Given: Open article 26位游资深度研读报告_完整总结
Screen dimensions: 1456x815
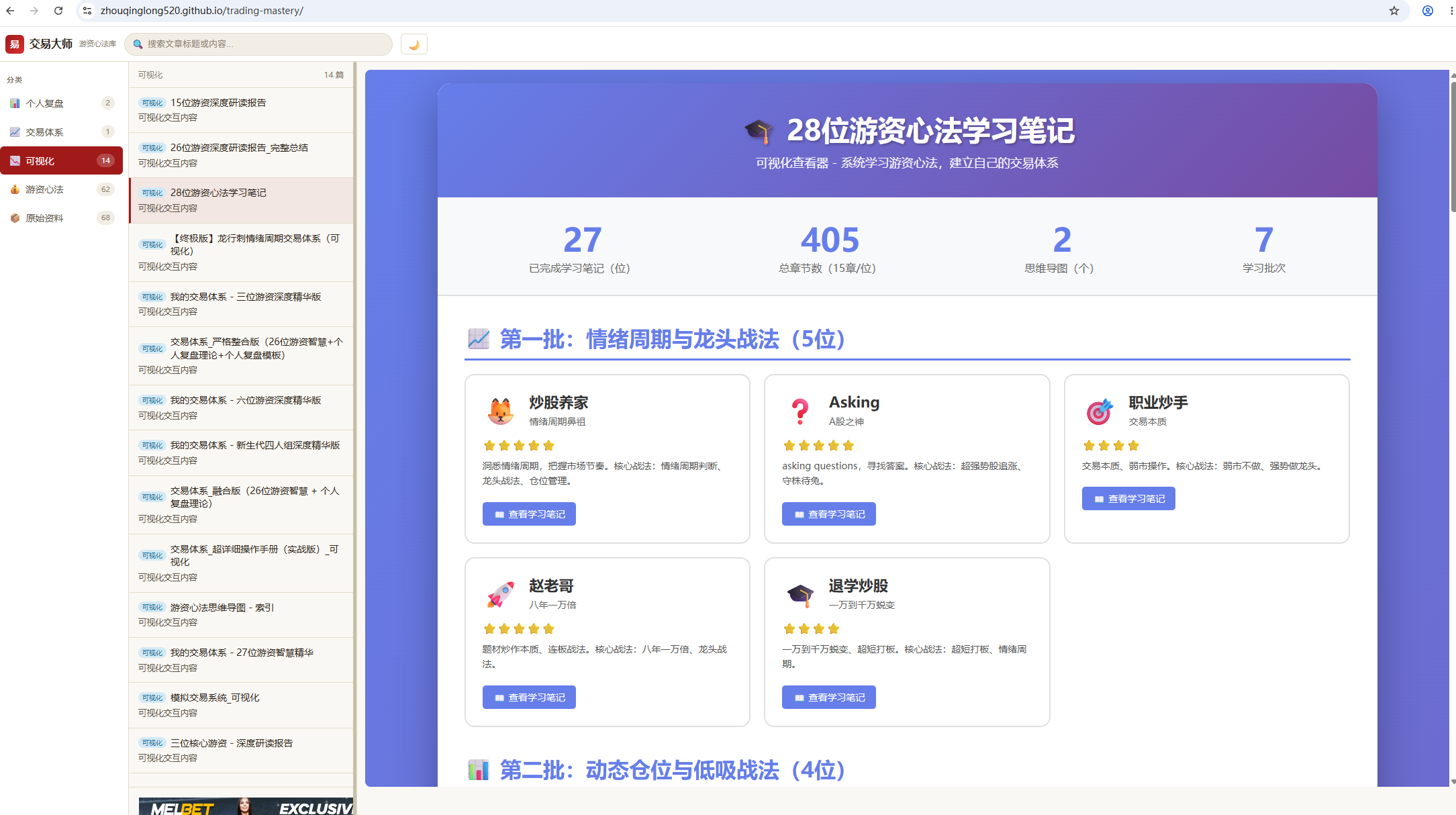Looking at the screenshot, I should tap(241, 155).
